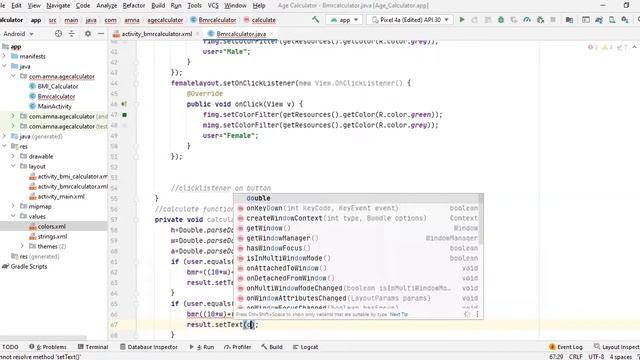This screenshot has height=360, width=640.
Task: Expand the manifests folder
Action: 4,56
